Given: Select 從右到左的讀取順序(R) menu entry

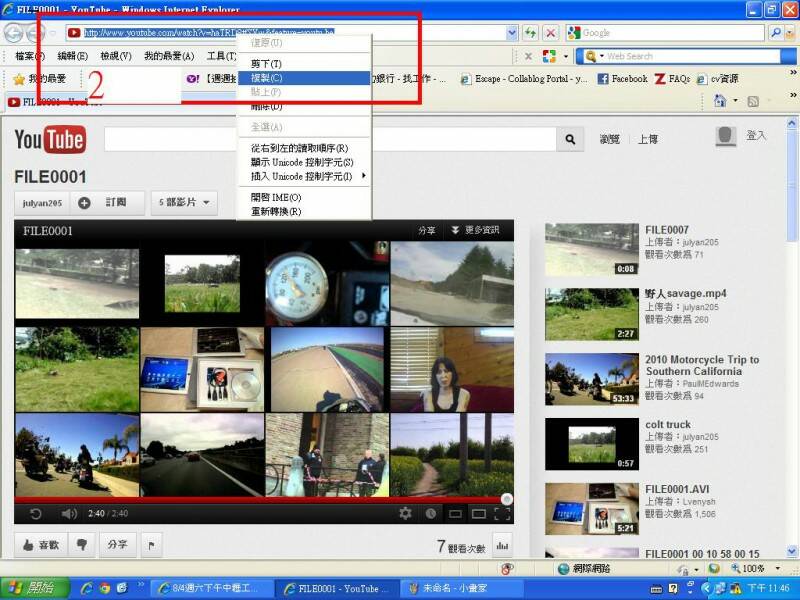Looking at the screenshot, I should (x=305, y=148).
